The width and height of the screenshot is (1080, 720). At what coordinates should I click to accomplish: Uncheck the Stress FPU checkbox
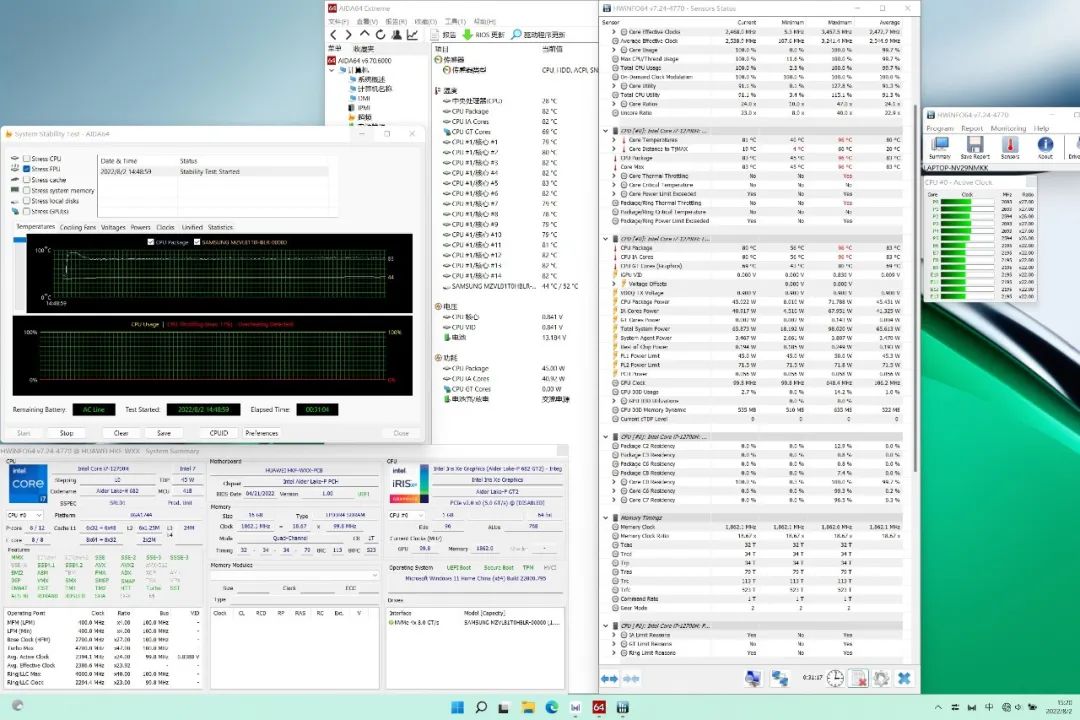point(27,169)
